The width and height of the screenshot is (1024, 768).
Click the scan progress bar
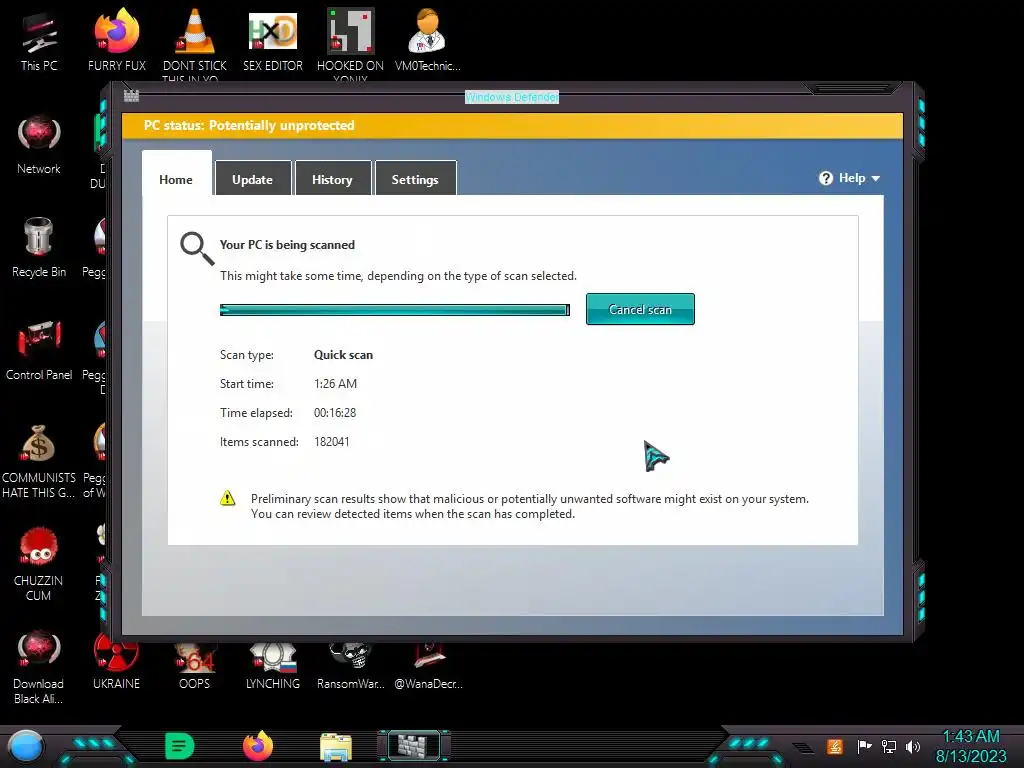tap(394, 310)
